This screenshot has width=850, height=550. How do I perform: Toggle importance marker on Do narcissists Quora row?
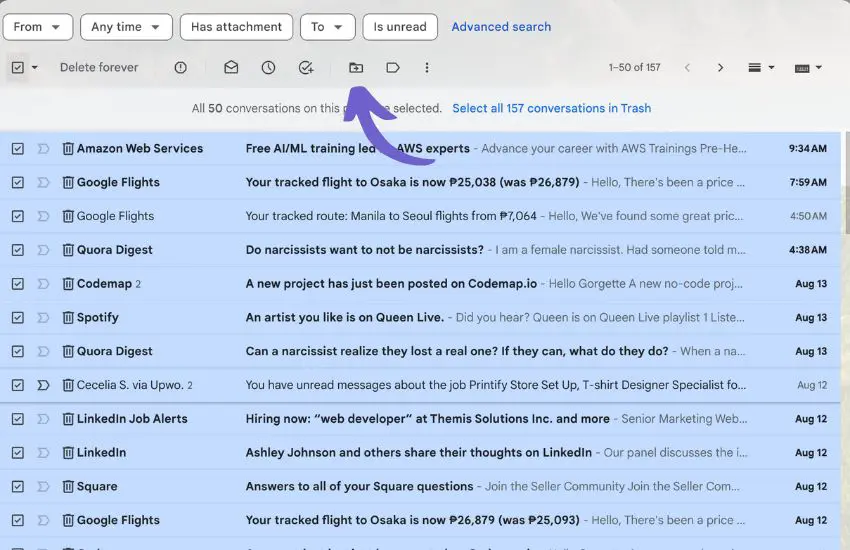[x=43, y=250]
